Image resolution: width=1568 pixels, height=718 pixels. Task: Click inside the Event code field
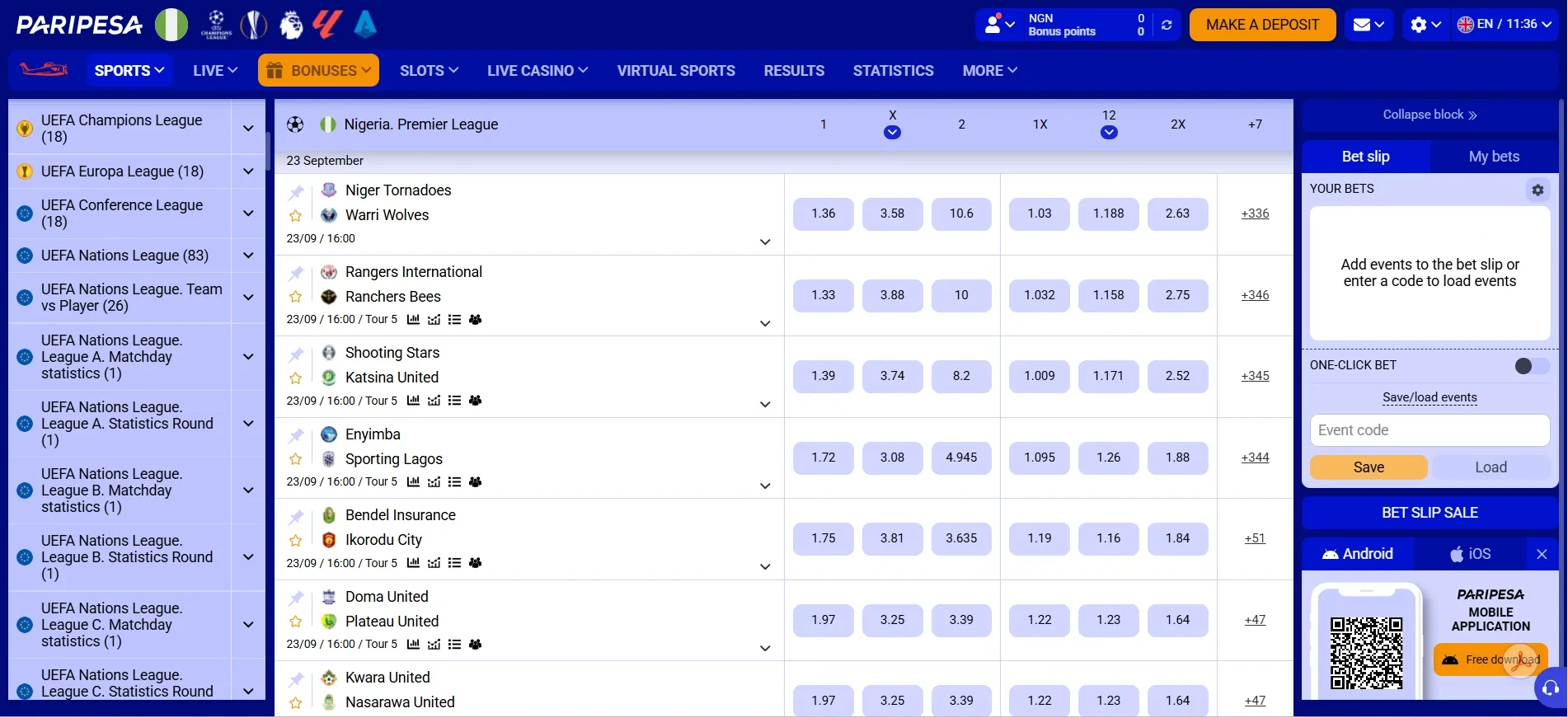1430,430
